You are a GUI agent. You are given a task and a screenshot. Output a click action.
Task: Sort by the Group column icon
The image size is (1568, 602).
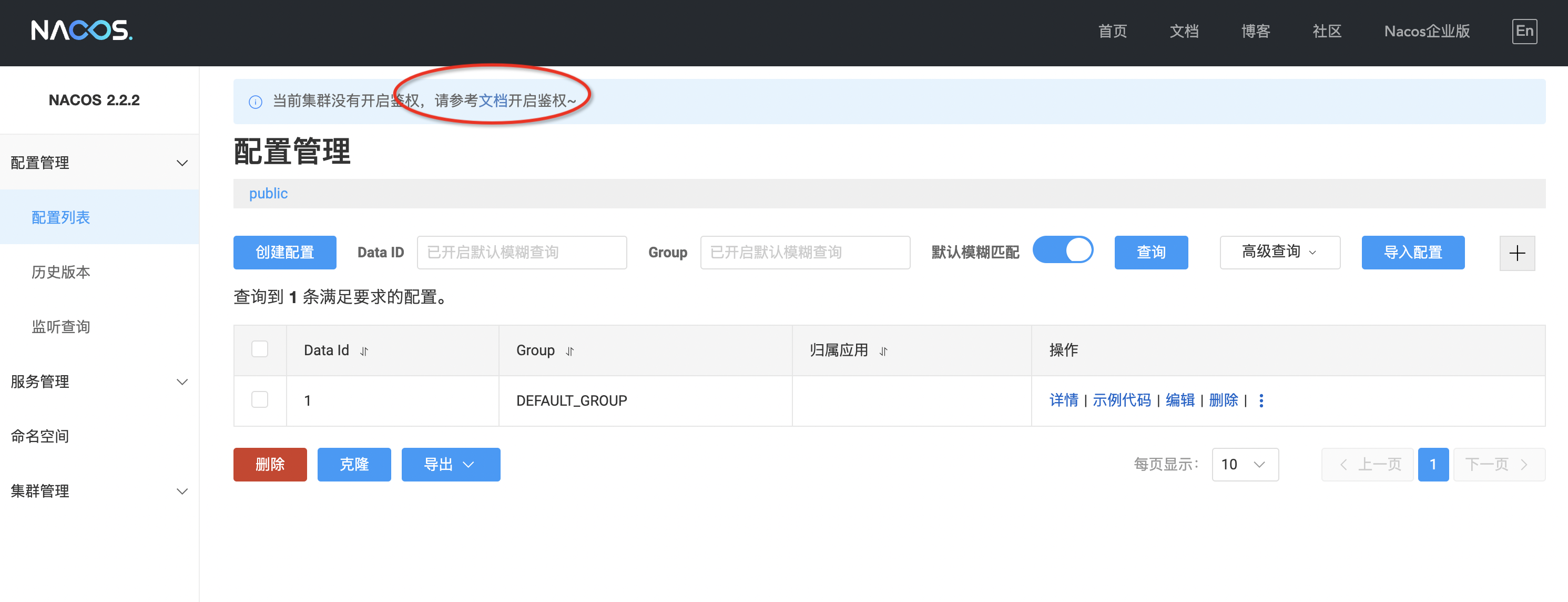tap(570, 351)
